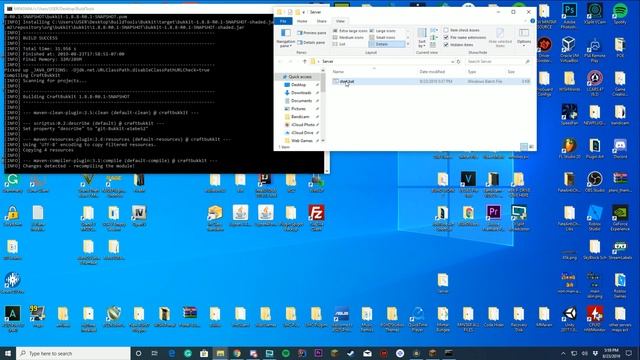Switch to large icons view toggle in status bar
This screenshot has height=360, width=640.
(531, 147)
